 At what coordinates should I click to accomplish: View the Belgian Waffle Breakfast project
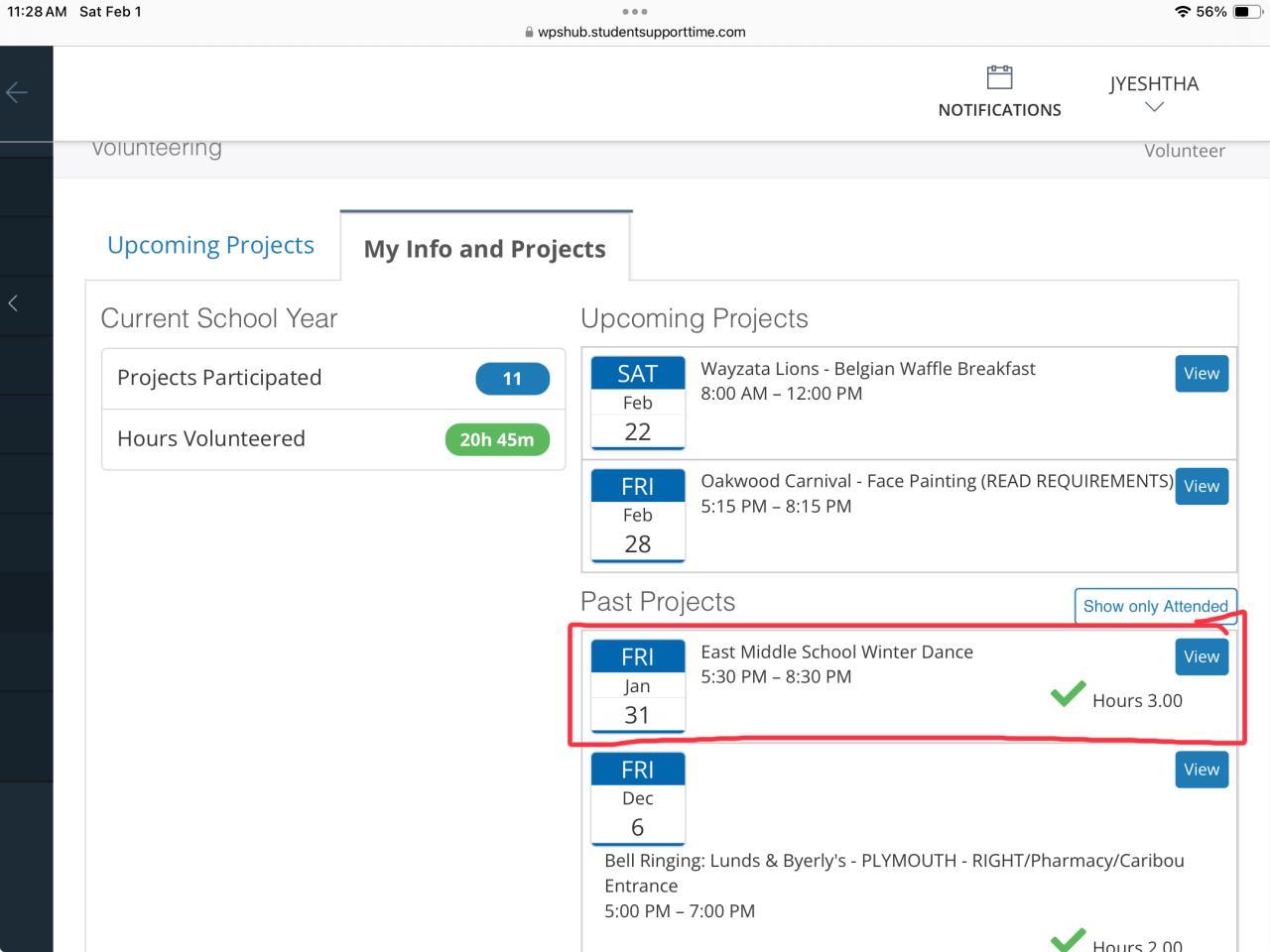coord(1201,374)
